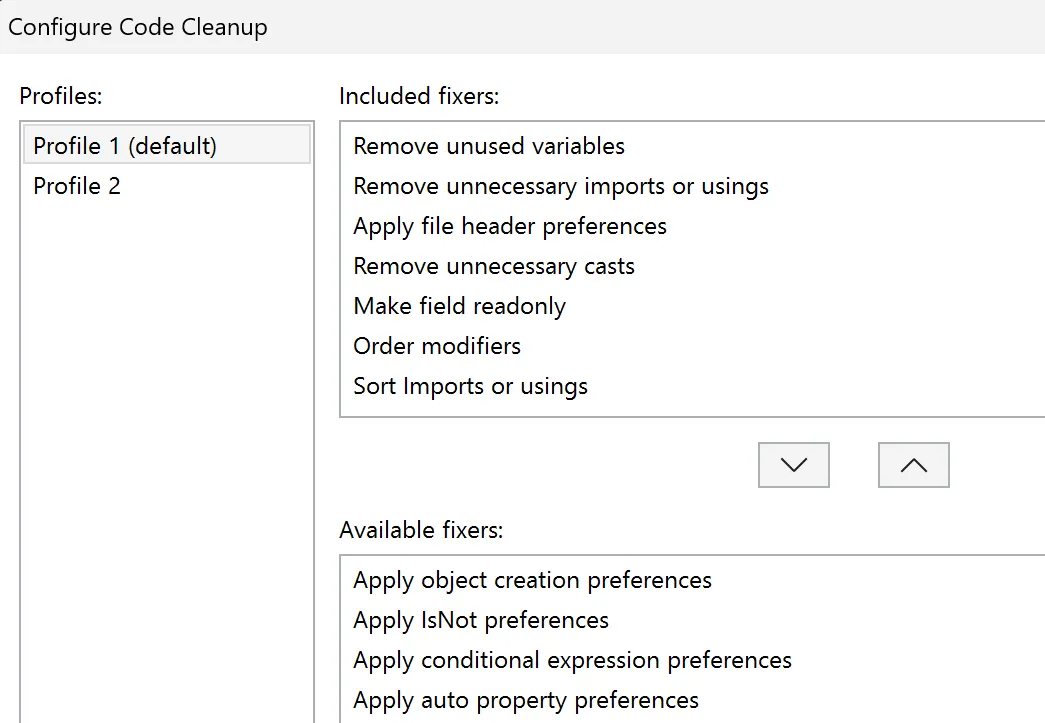This screenshot has width=1045, height=723.
Task: Choose Apply IsNot preferences from available fixers
Action: (481, 620)
